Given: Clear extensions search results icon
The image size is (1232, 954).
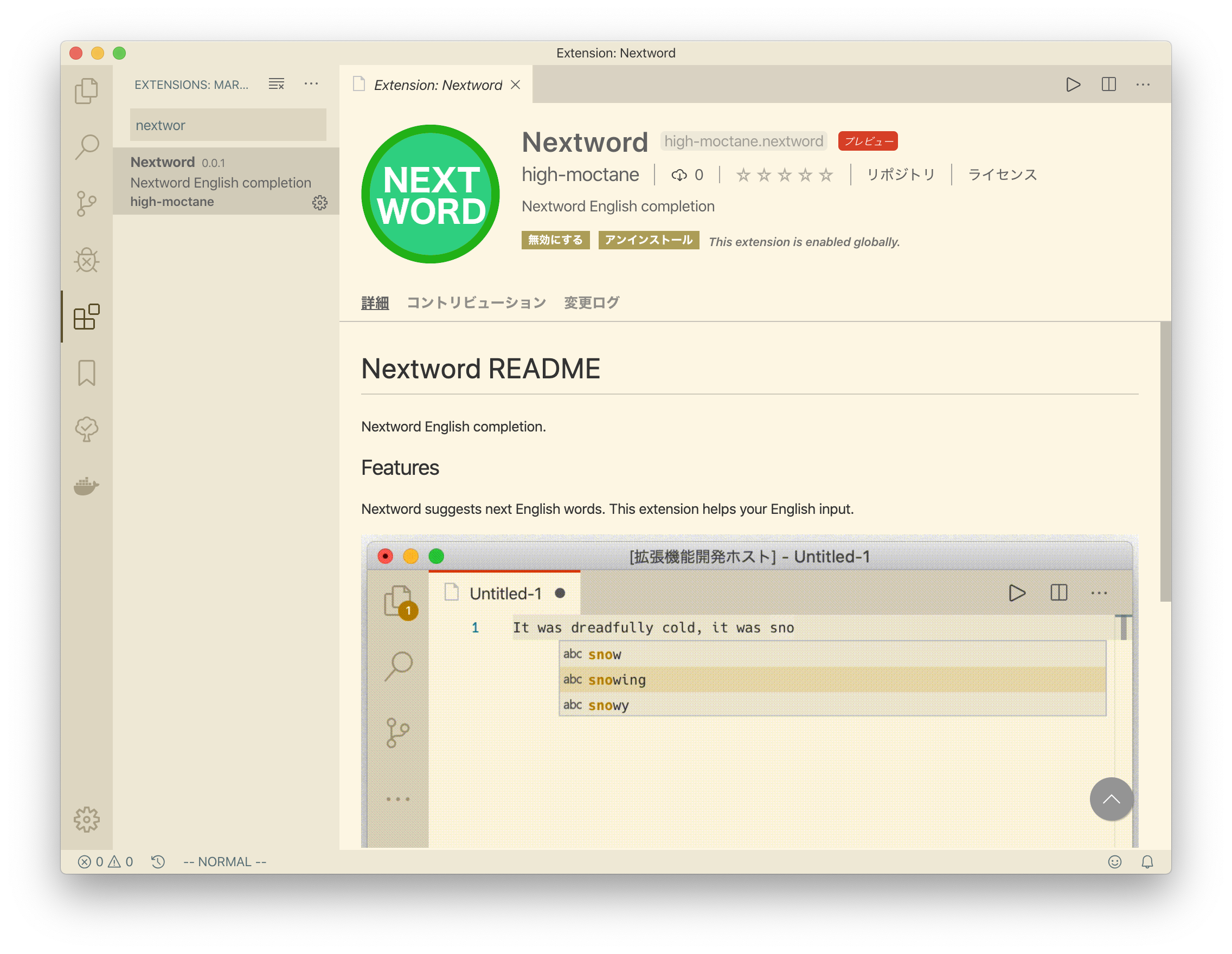Looking at the screenshot, I should tap(277, 84).
